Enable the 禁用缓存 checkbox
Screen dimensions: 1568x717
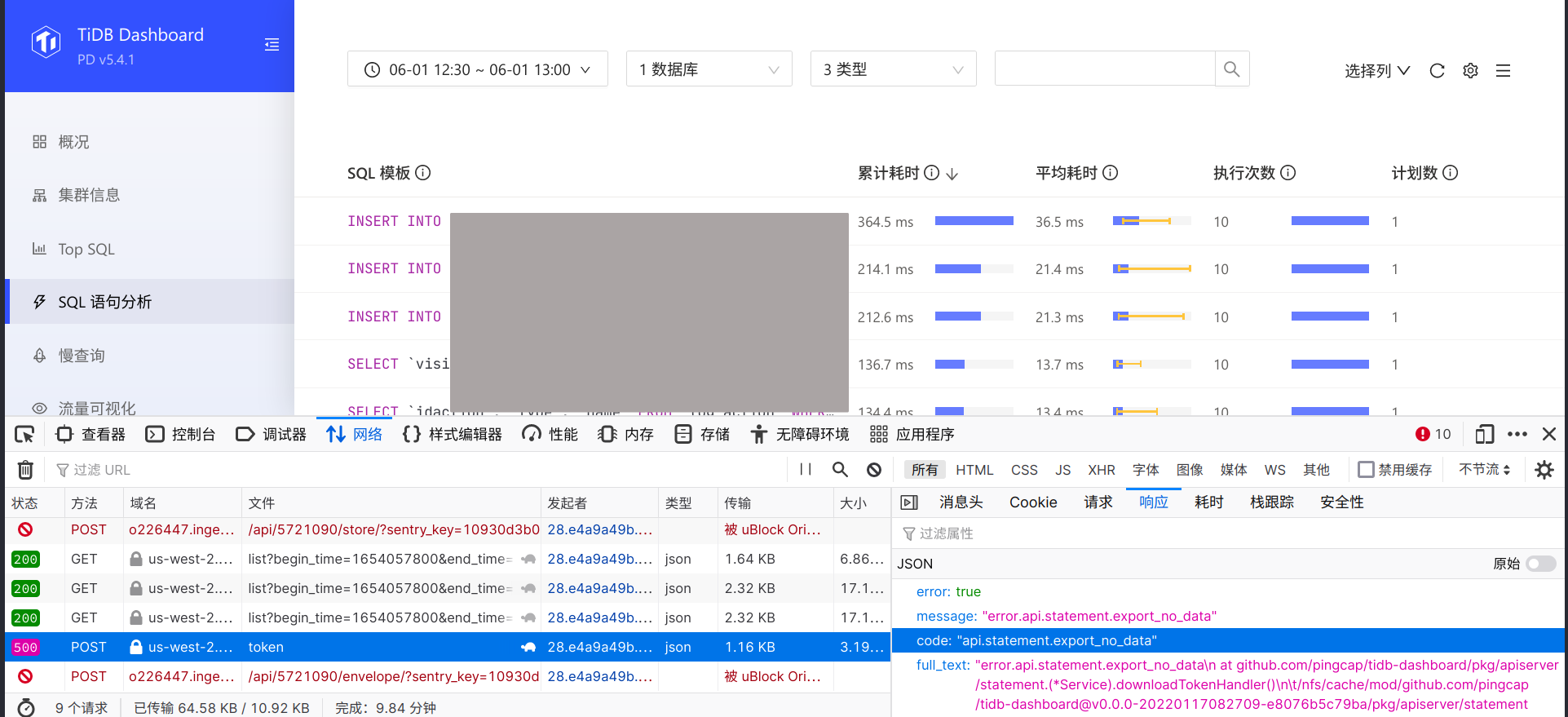pos(1366,470)
